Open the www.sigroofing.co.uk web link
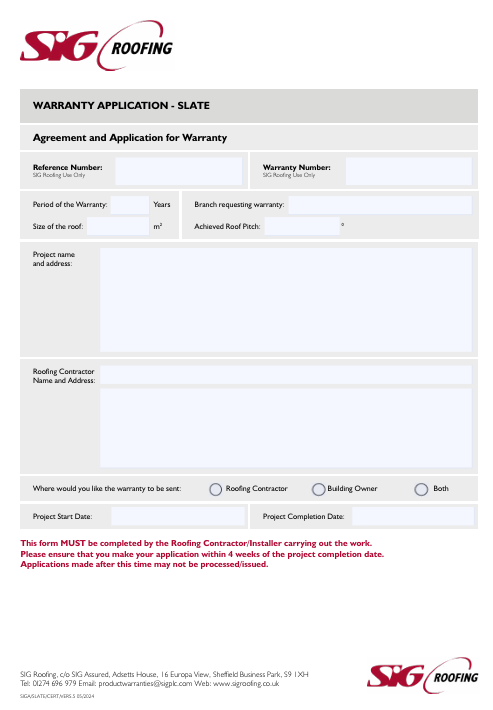Screen dimensions: 493x710 [x=246, y=683]
